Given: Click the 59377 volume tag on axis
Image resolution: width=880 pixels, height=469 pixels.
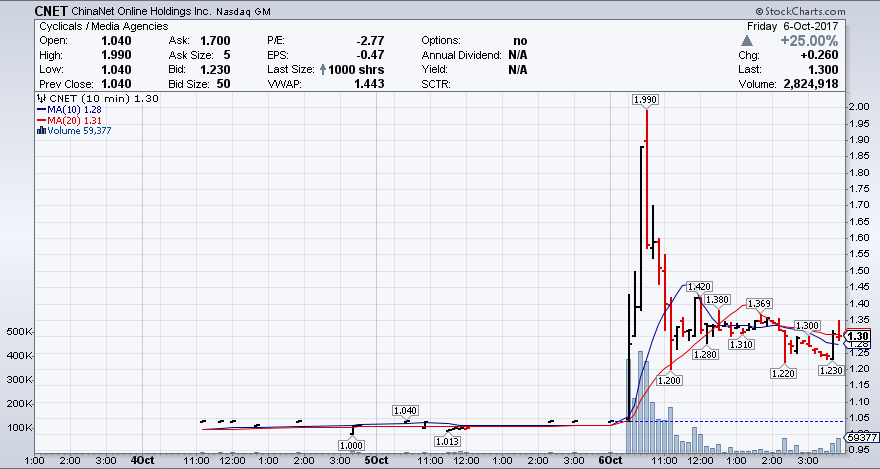Looking at the screenshot, I should tap(861, 438).
